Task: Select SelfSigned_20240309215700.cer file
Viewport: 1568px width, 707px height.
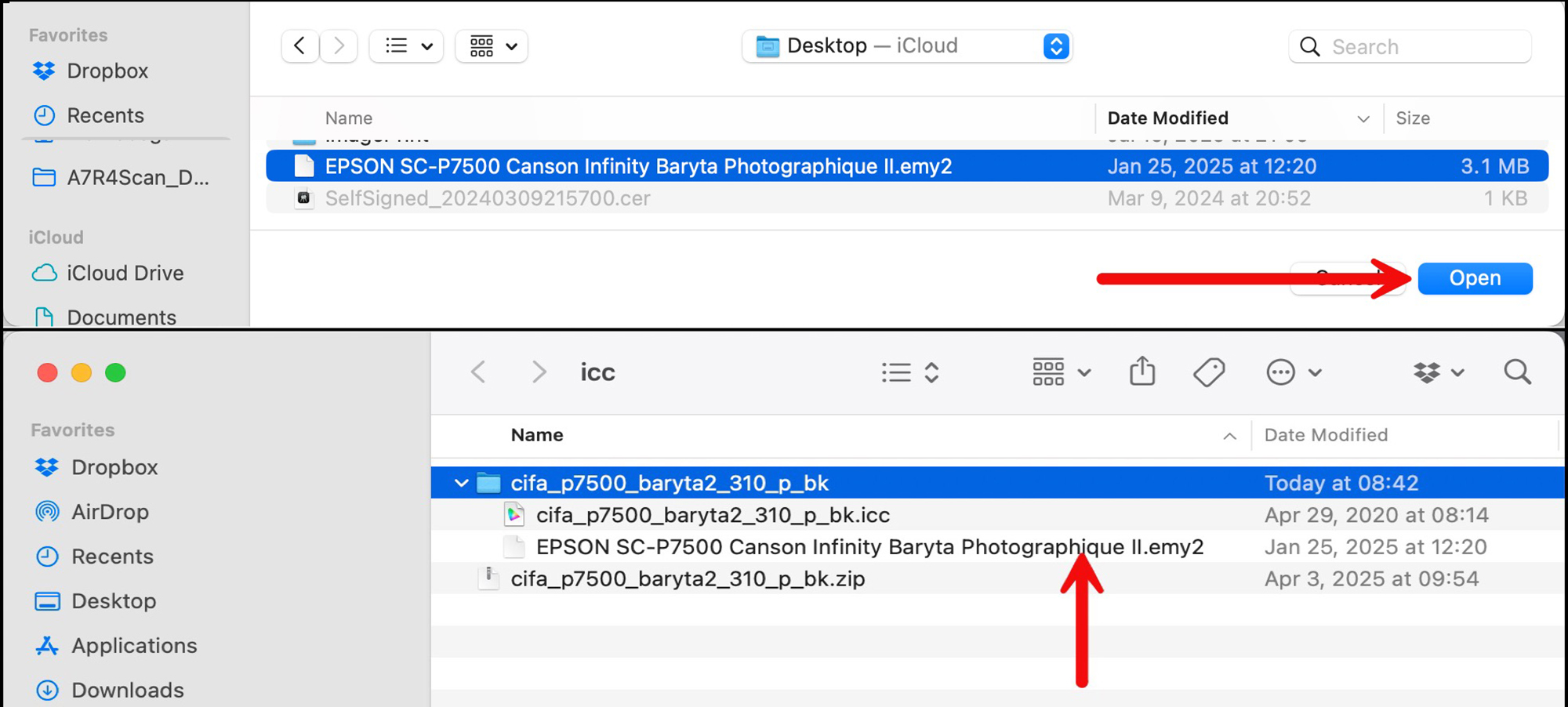Action: (907, 198)
